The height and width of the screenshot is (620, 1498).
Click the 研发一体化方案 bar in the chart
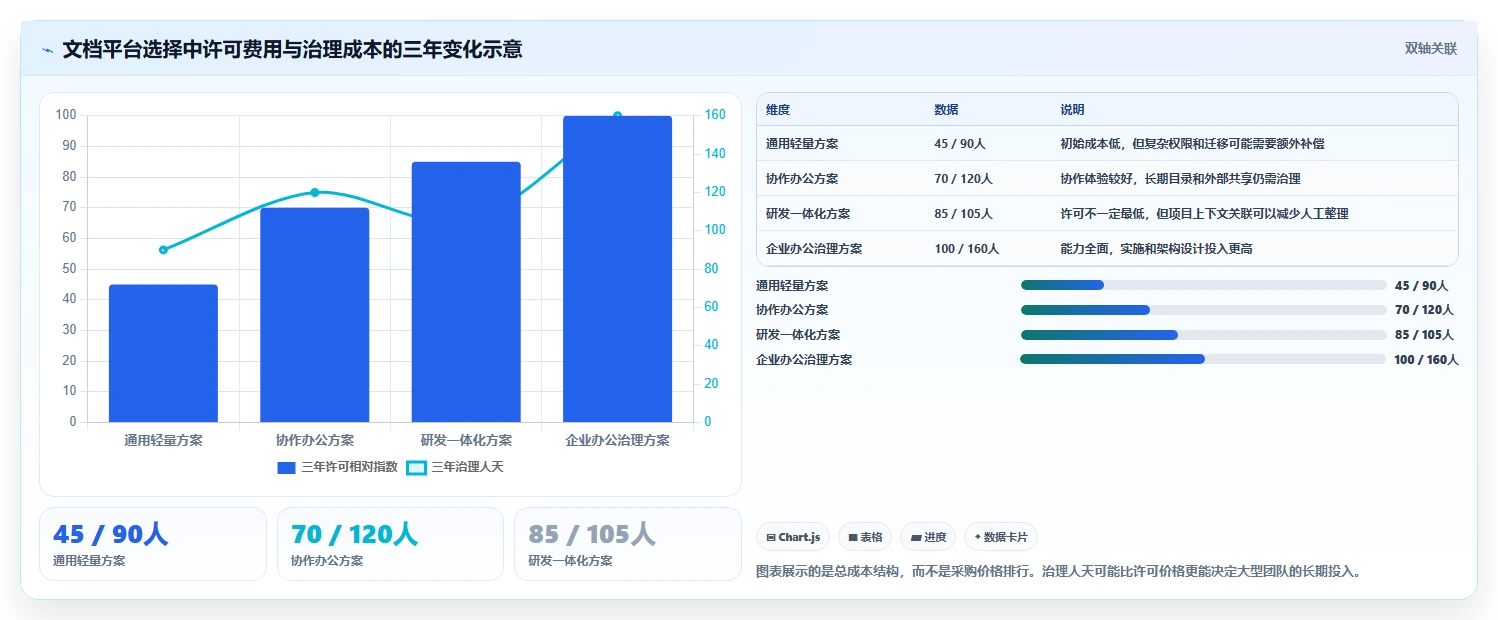466,292
